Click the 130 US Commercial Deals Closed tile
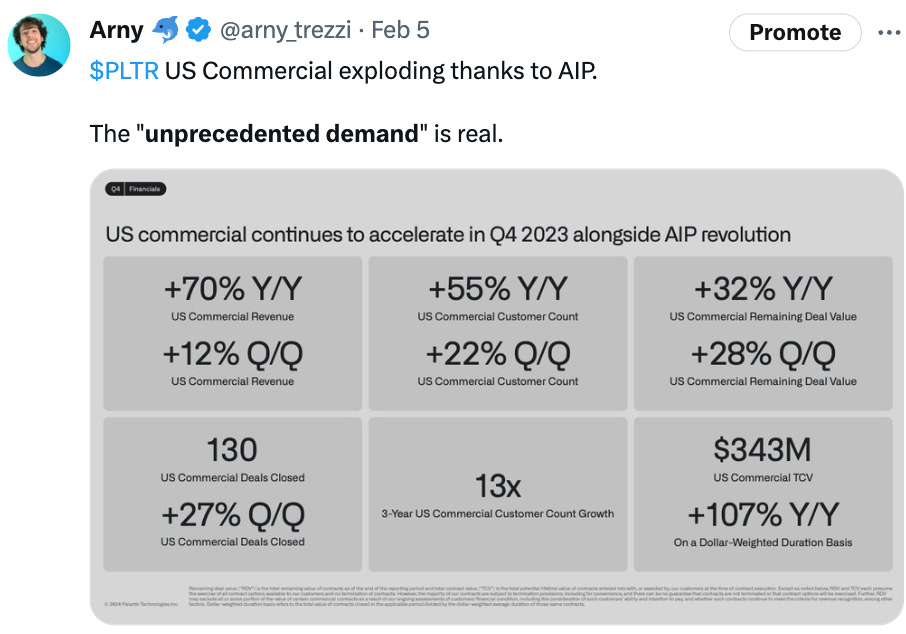The height and width of the screenshot is (634, 906). click(233, 494)
